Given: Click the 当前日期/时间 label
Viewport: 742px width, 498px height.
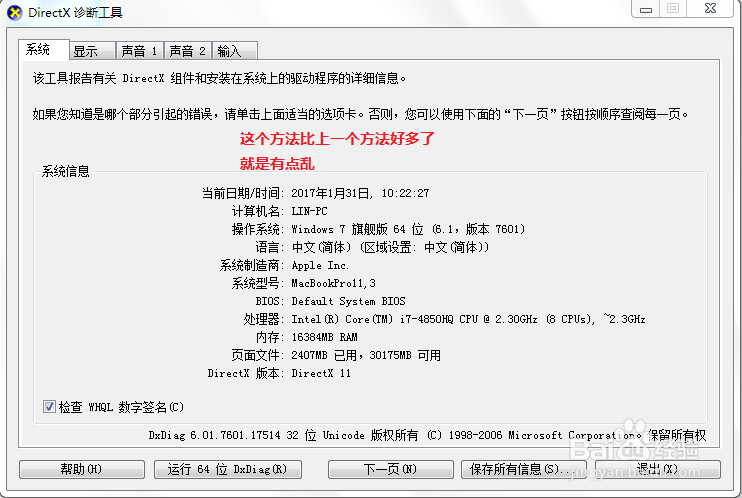Looking at the screenshot, I should click(x=243, y=193).
